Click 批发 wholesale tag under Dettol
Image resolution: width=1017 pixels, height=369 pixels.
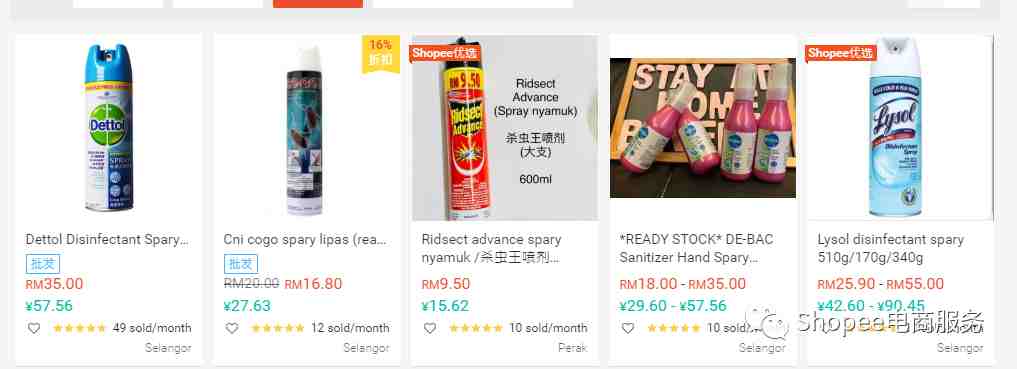43,263
